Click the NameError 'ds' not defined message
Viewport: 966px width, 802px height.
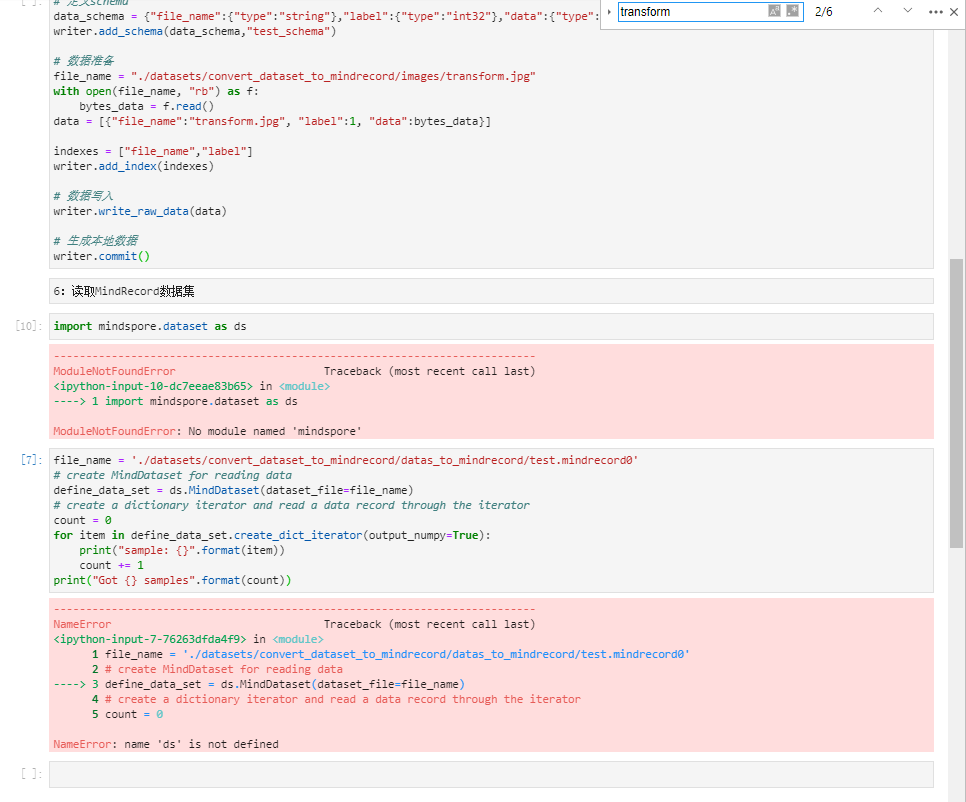[166, 744]
